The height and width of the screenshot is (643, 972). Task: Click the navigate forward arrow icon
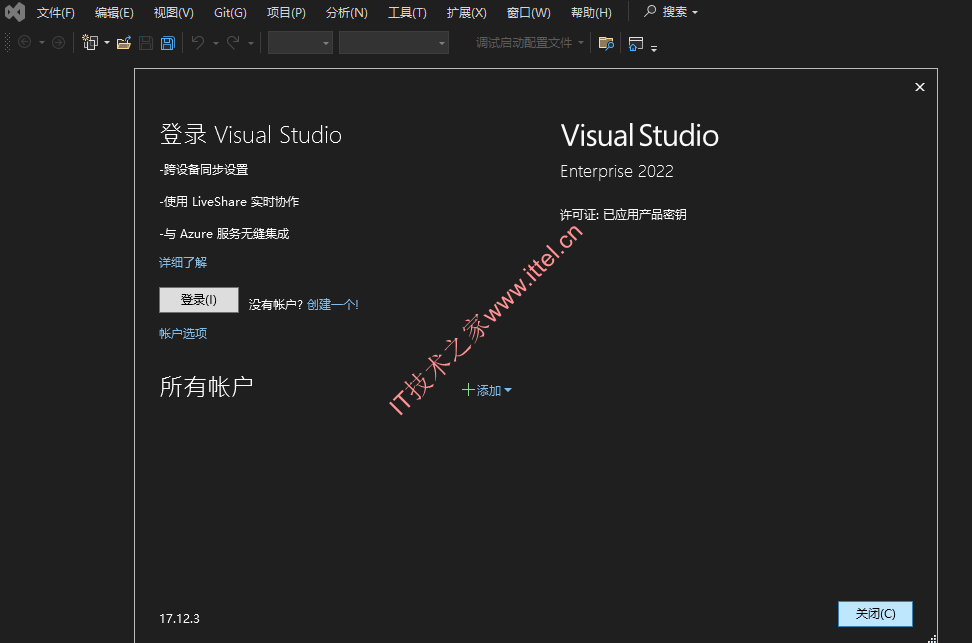(x=58, y=42)
